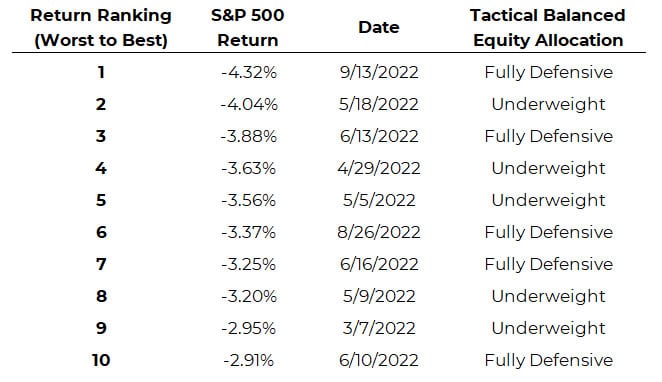Select the -4.32% return cell
Image resolution: width=662 pixels, height=382 pixels.
tap(249, 72)
